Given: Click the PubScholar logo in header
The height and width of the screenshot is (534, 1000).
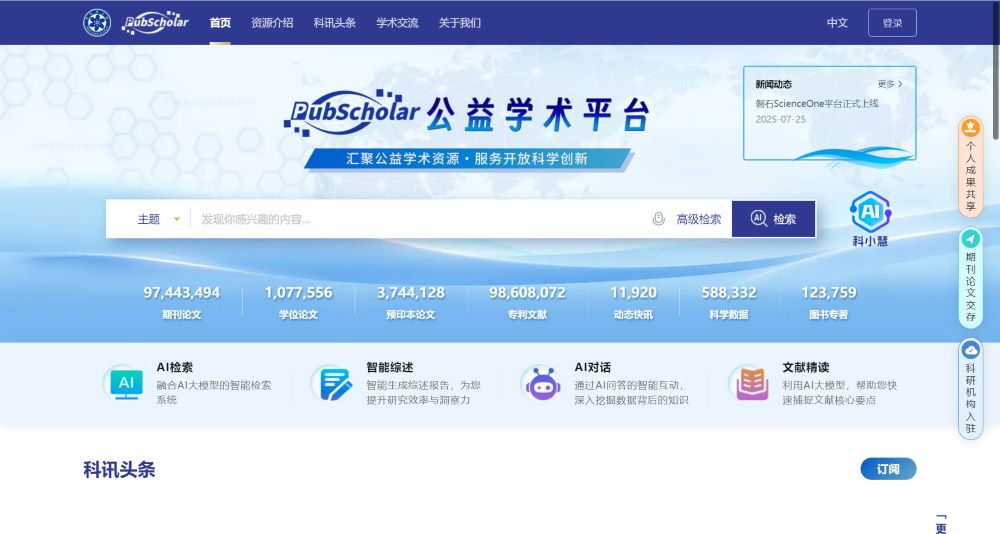Looking at the screenshot, I should (x=155, y=22).
